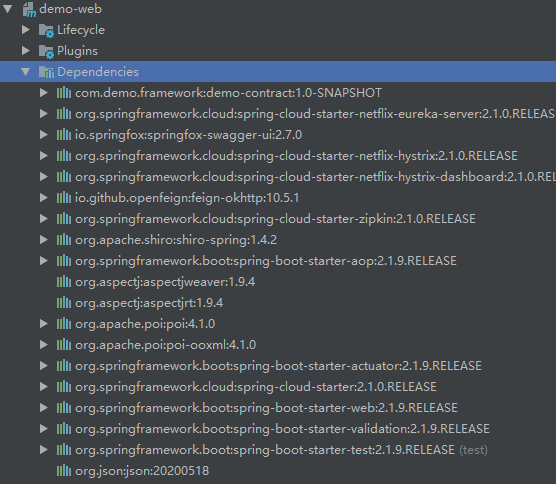
Task: Click library icon beside shiro-spring:1.4.2
Action: 64,240
